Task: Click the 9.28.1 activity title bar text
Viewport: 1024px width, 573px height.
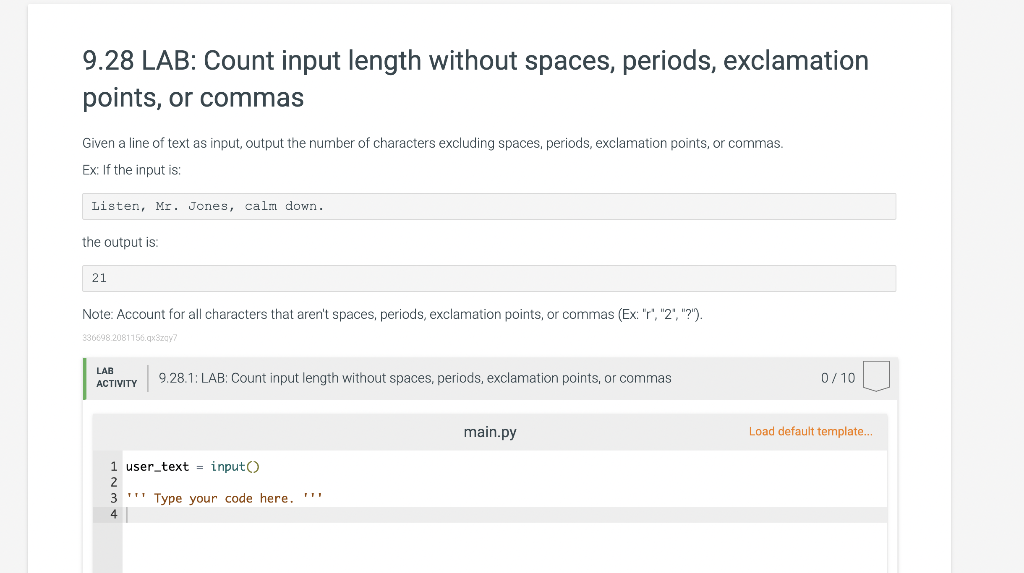Action: click(415, 378)
